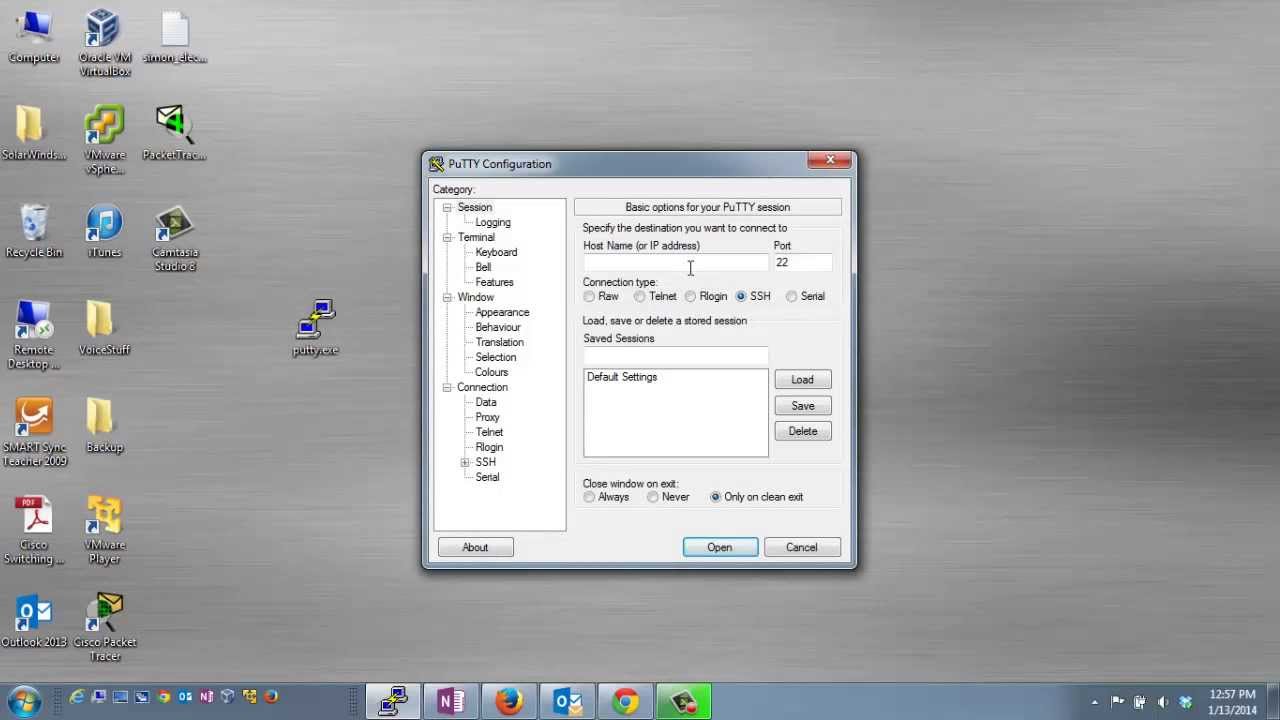The image size is (1280, 720).
Task: Select the Backup folder icon
Action: (x=104, y=425)
